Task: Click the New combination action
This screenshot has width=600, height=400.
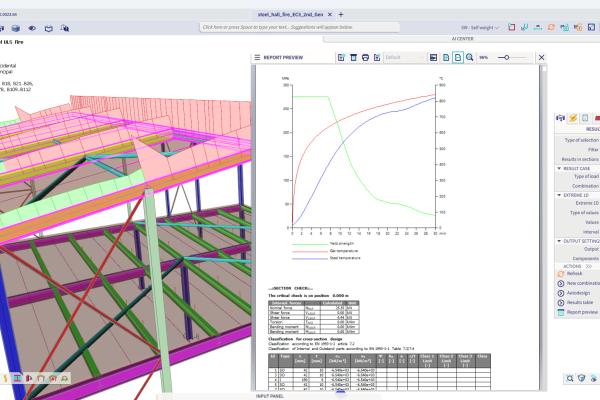Action: 579,283
